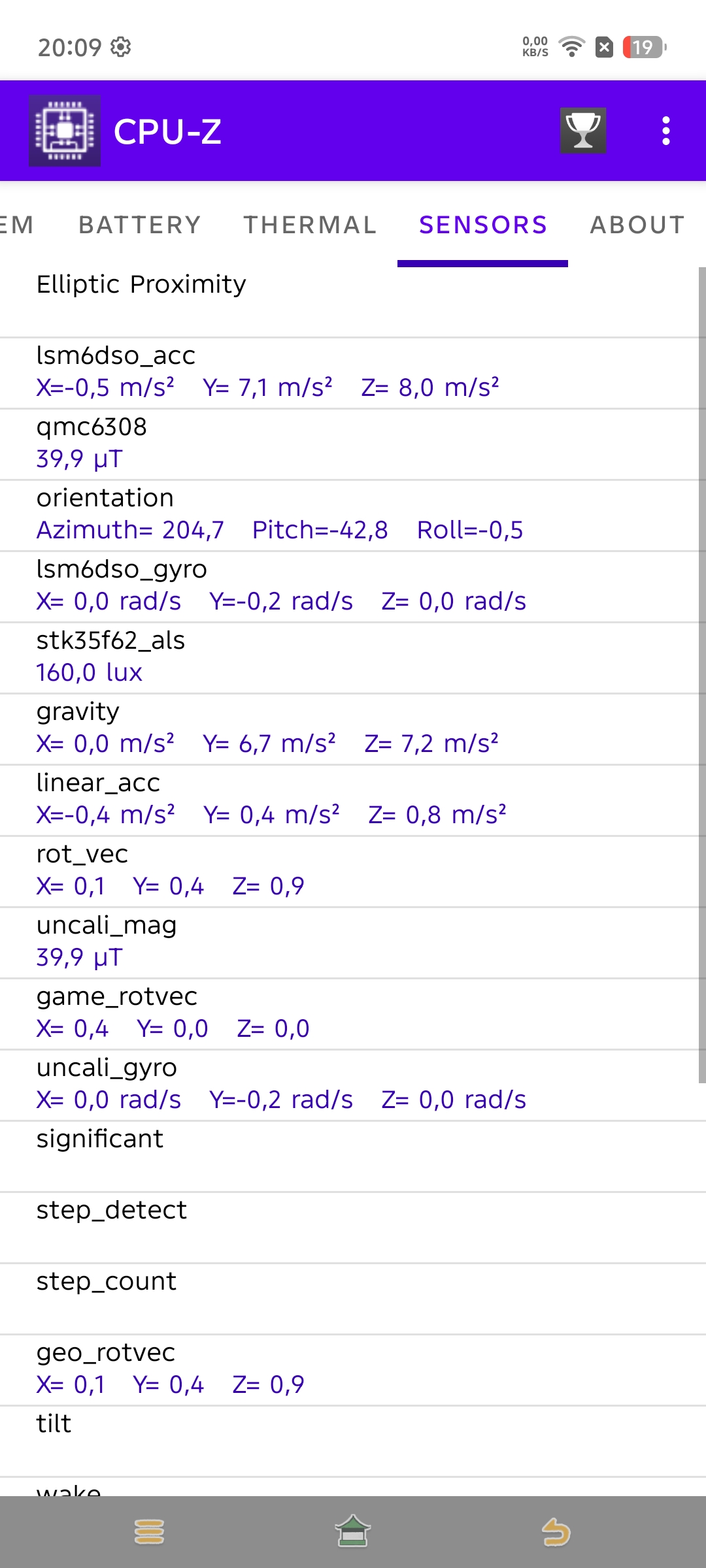
Task: Select the Sensors tab
Action: coord(483,225)
